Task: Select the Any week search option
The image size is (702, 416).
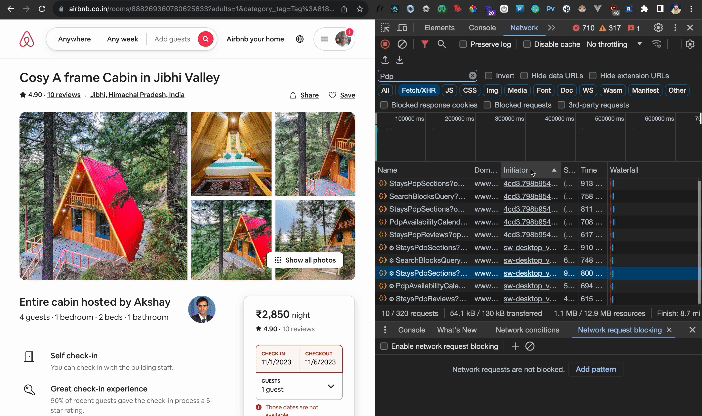Action: point(122,39)
